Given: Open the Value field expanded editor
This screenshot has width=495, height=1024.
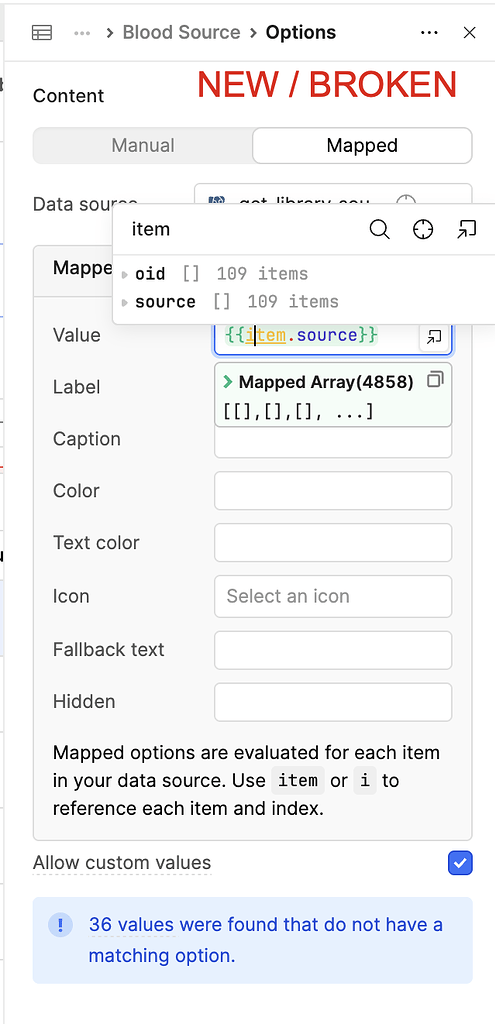Looking at the screenshot, I should coord(434,337).
